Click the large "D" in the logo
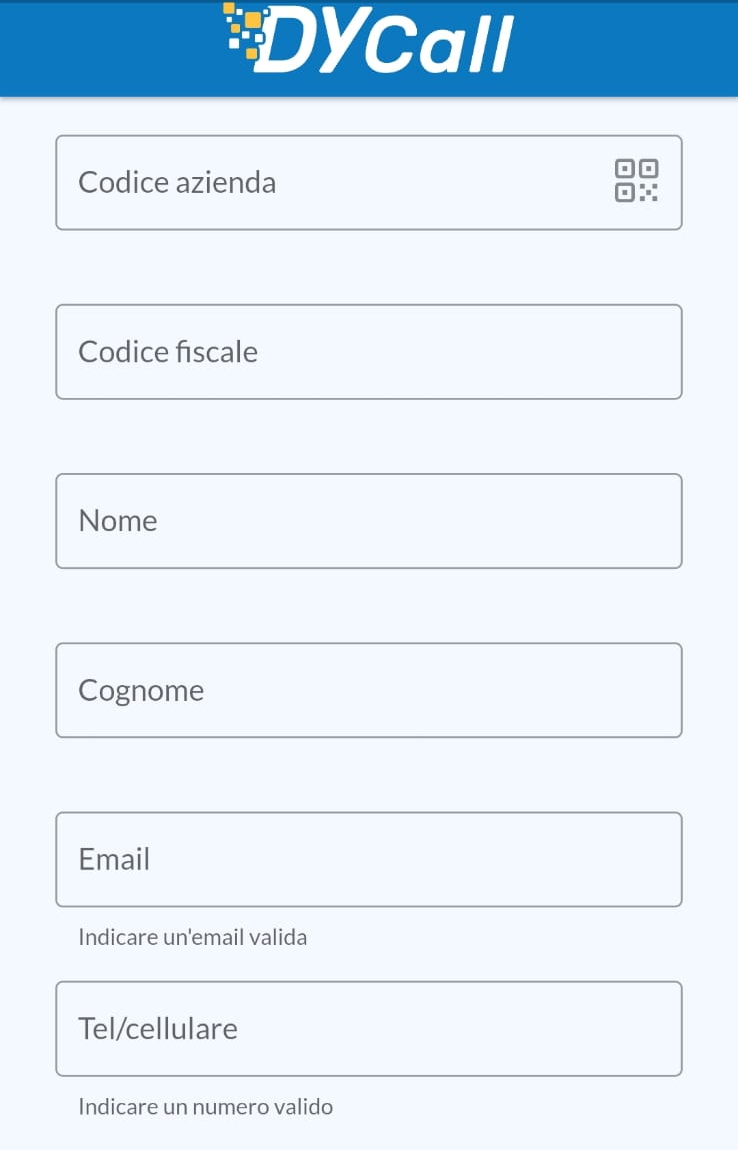This screenshot has height=1150, width=738. [290, 45]
